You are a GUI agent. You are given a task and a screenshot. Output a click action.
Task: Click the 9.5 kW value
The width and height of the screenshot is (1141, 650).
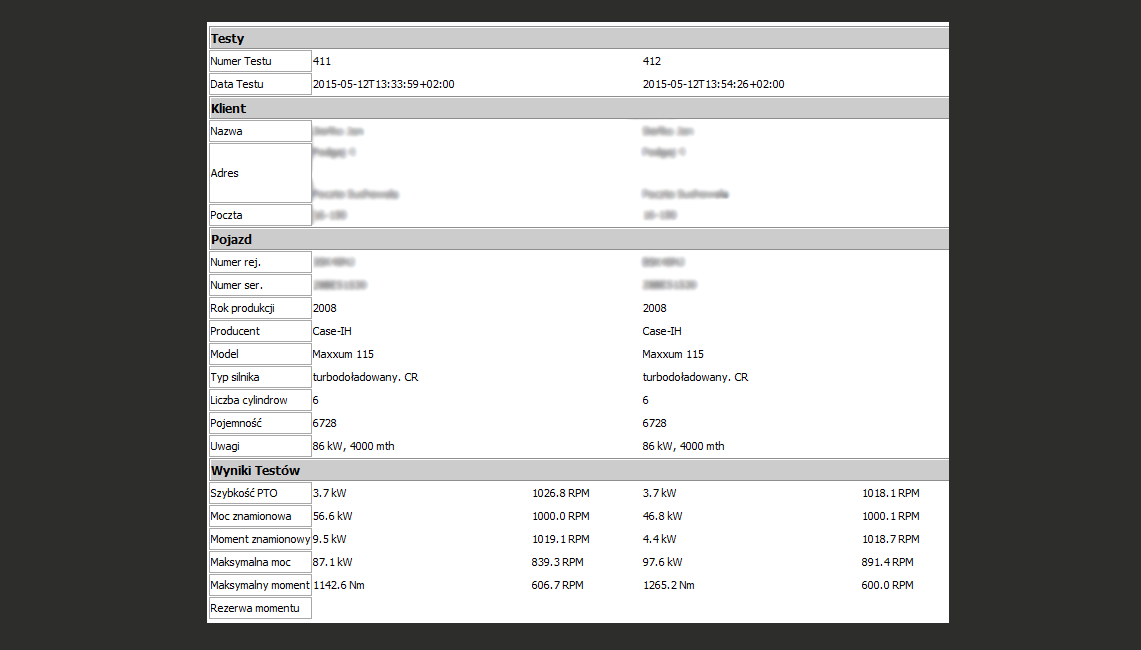click(330, 539)
